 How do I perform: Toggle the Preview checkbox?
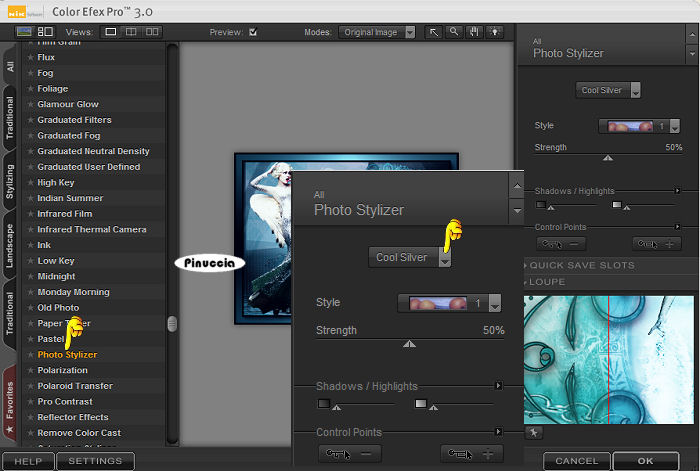(x=253, y=32)
